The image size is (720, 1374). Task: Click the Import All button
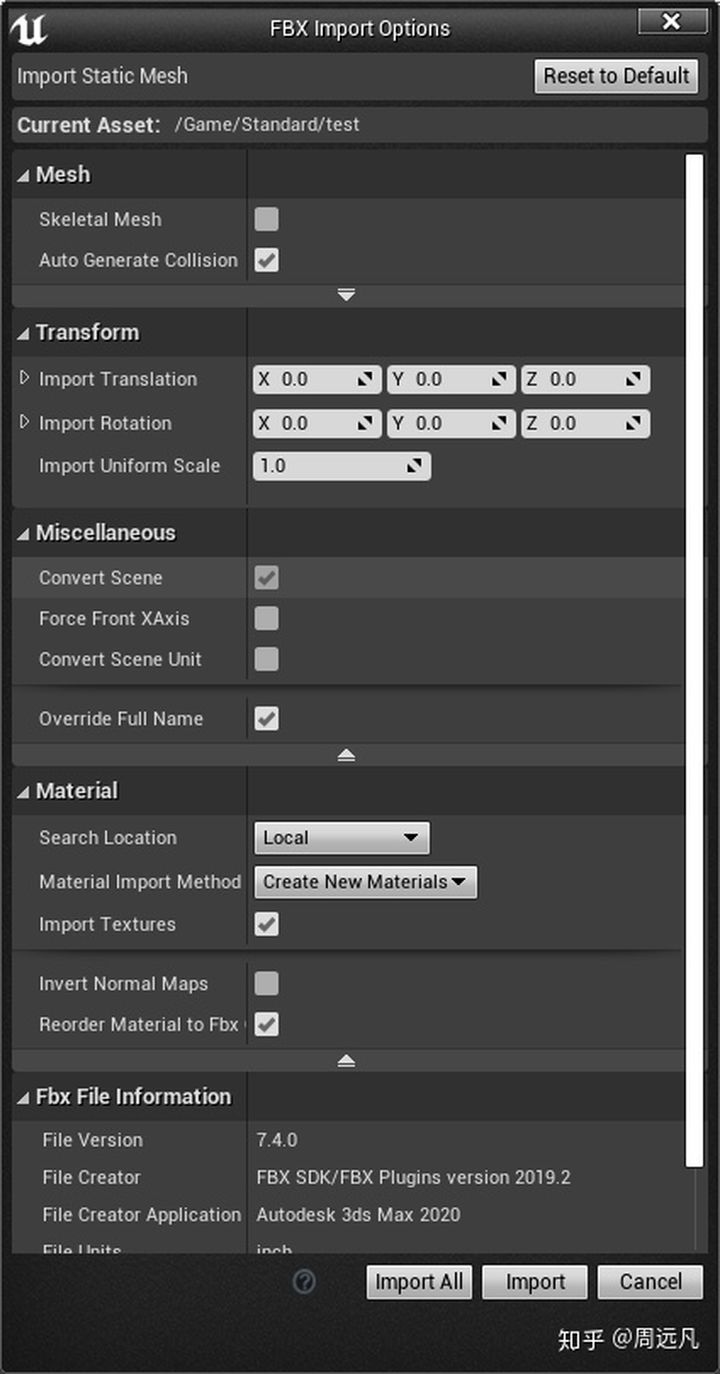(420, 1282)
